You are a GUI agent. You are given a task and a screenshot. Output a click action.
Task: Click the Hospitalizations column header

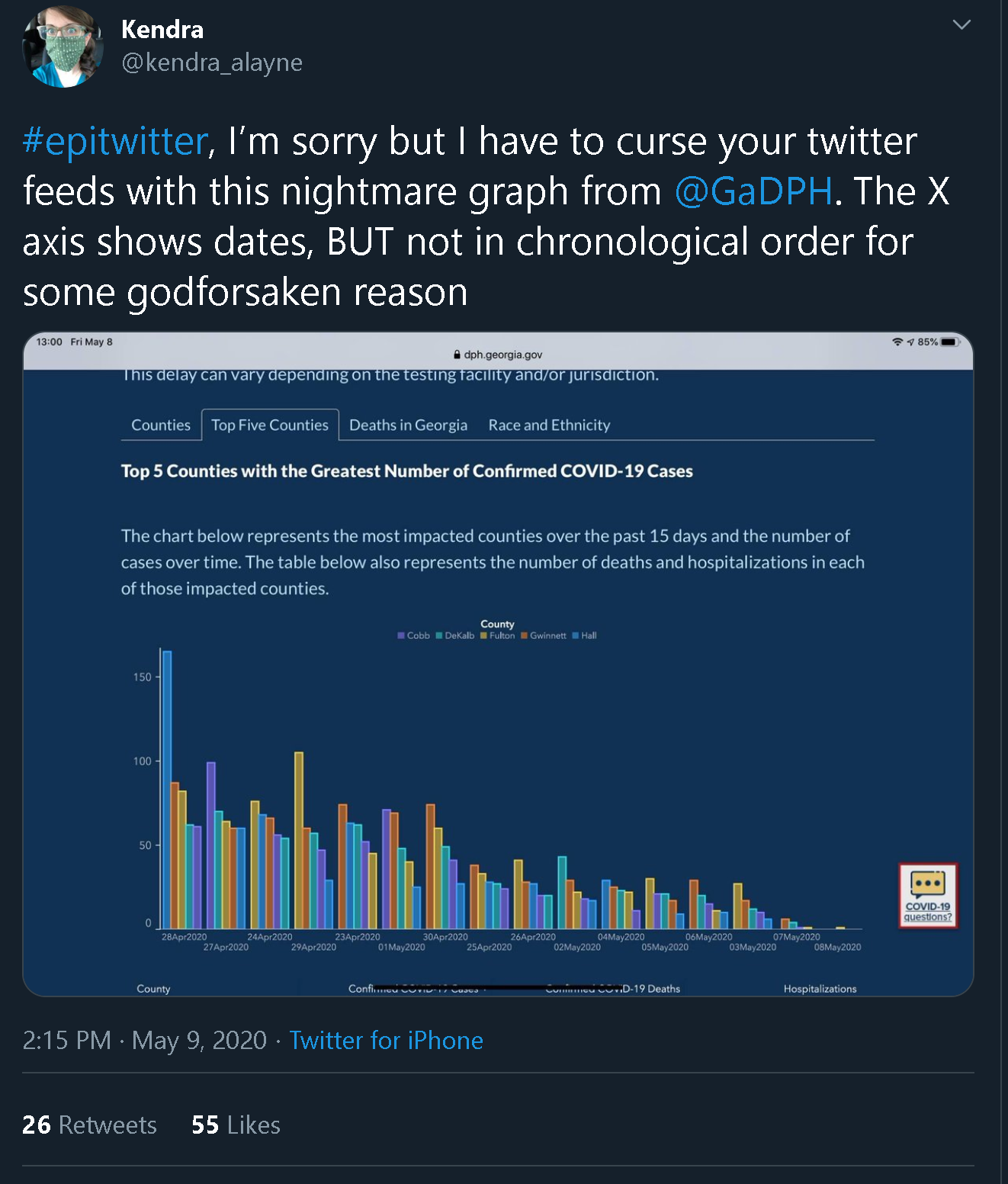(x=820, y=989)
